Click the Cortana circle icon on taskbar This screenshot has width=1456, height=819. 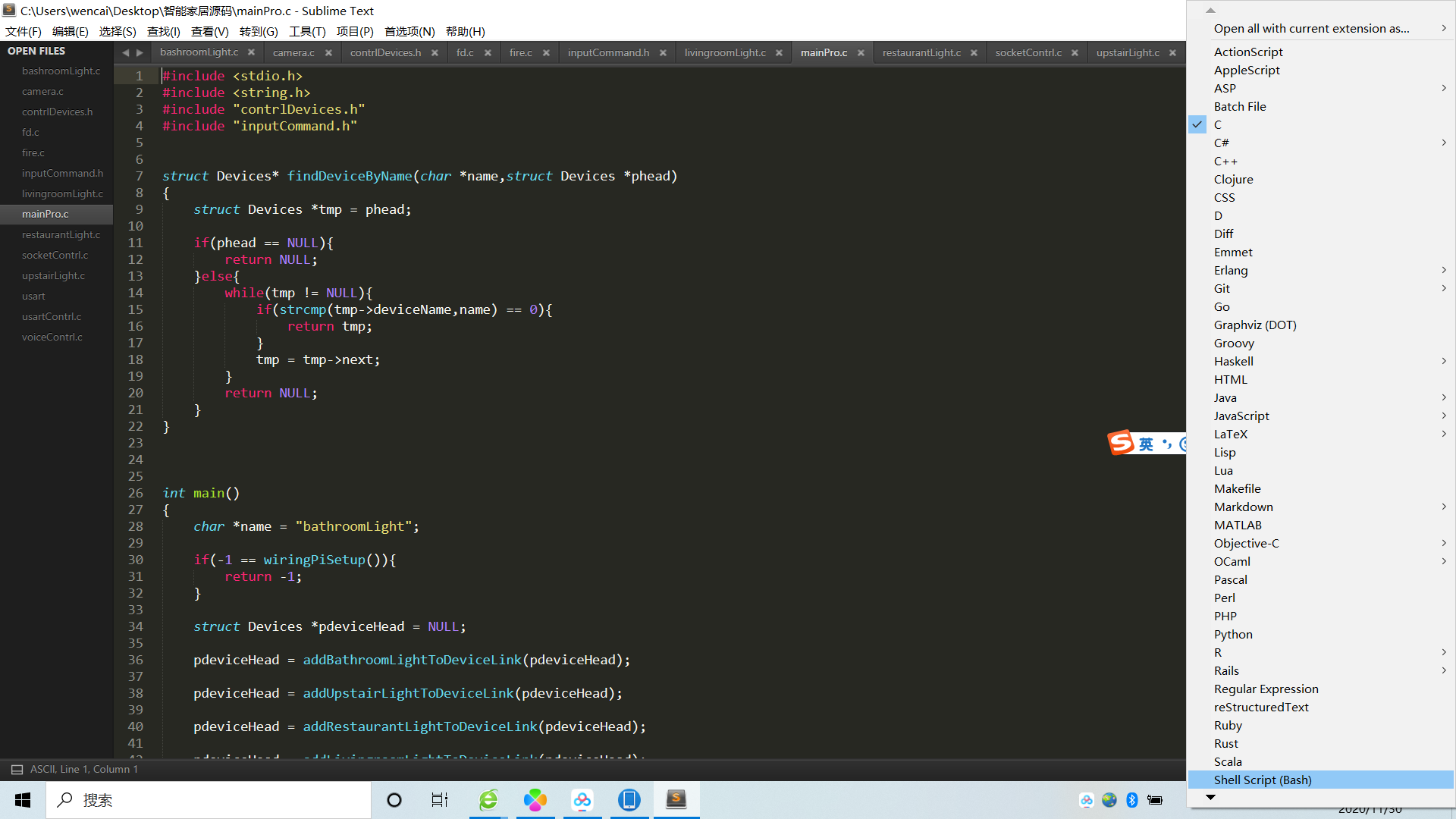(x=394, y=800)
